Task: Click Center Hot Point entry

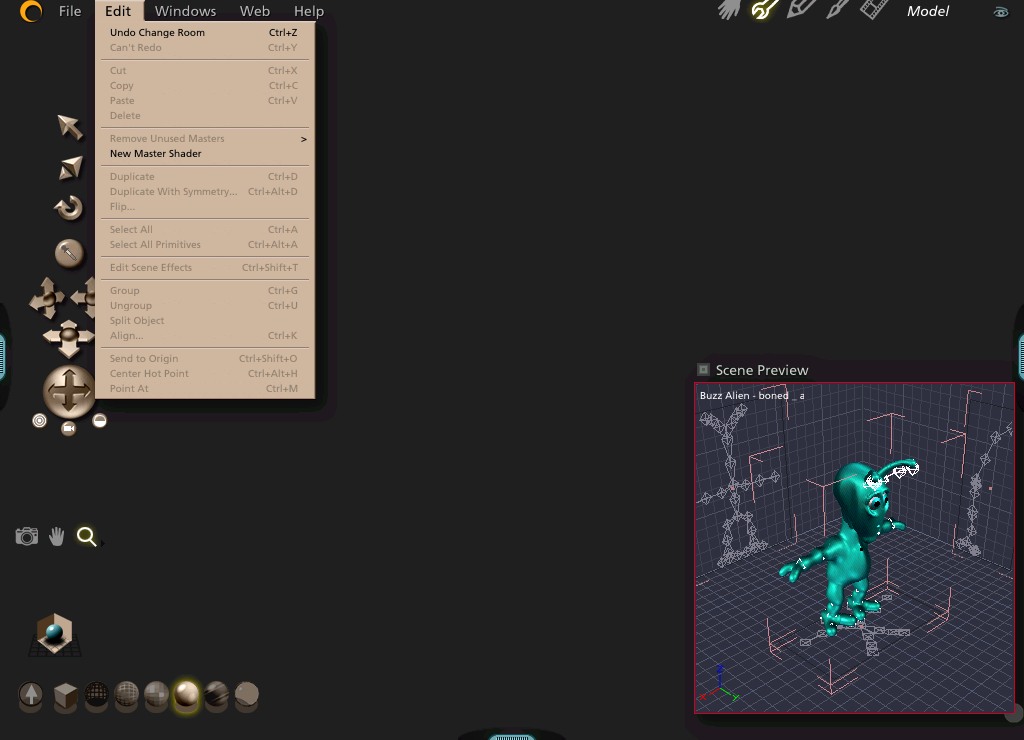Action: tap(204, 374)
